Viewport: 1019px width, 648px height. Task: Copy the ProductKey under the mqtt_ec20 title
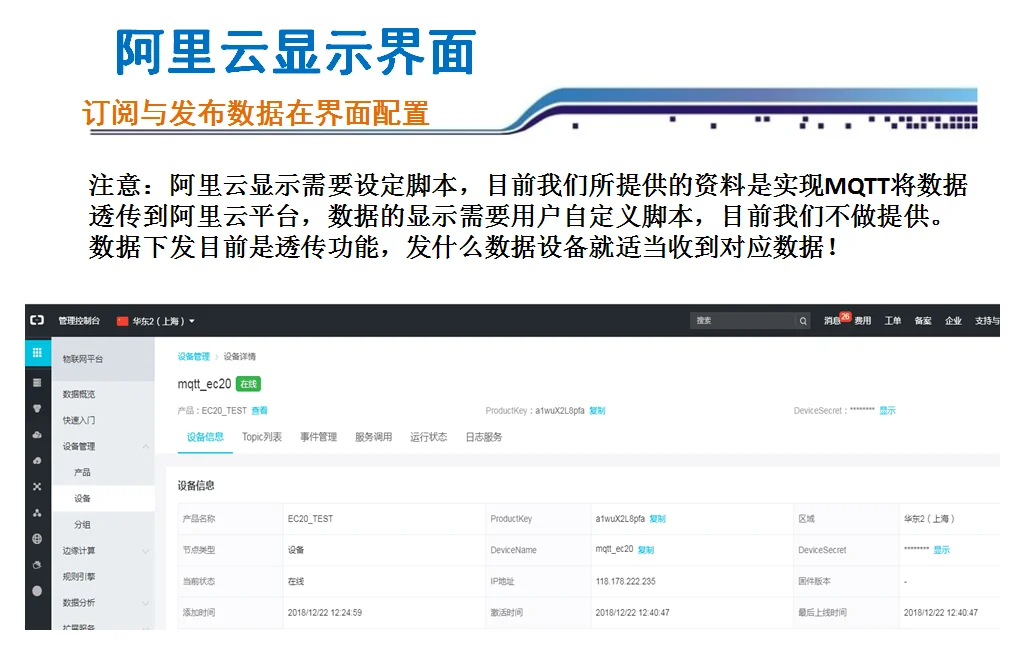597,411
